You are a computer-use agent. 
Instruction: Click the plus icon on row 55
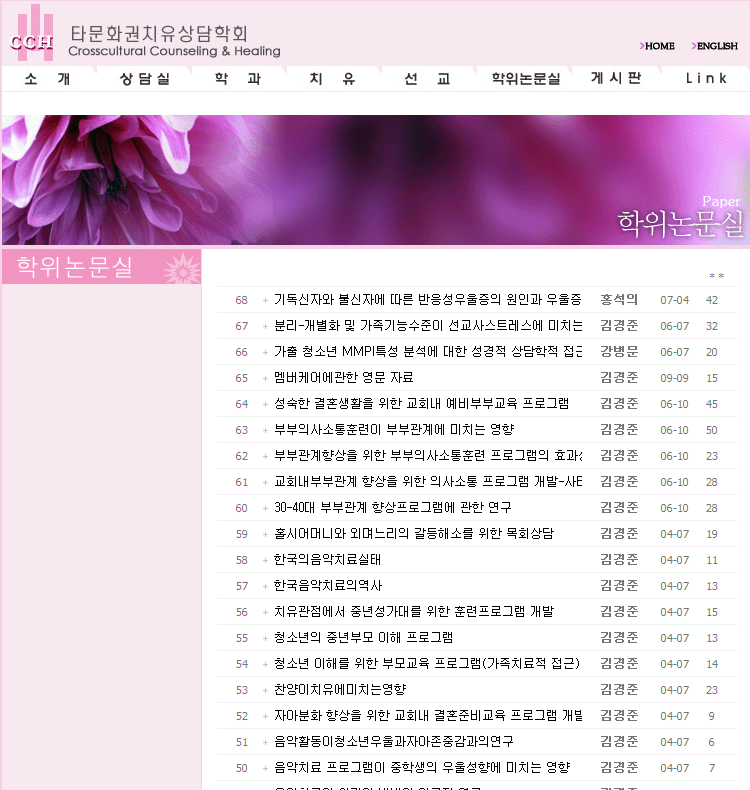pyautogui.click(x=265, y=639)
